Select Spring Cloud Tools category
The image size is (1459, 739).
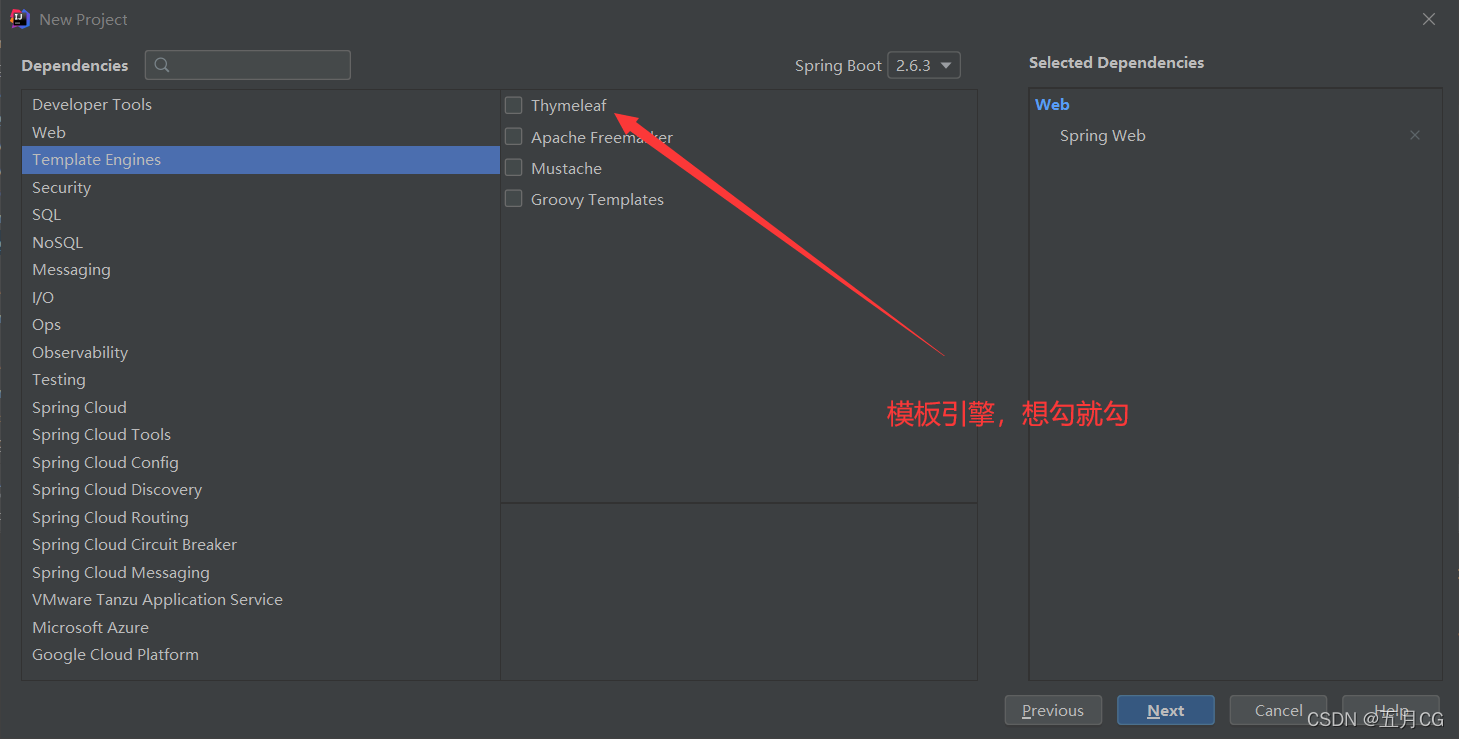point(260,435)
